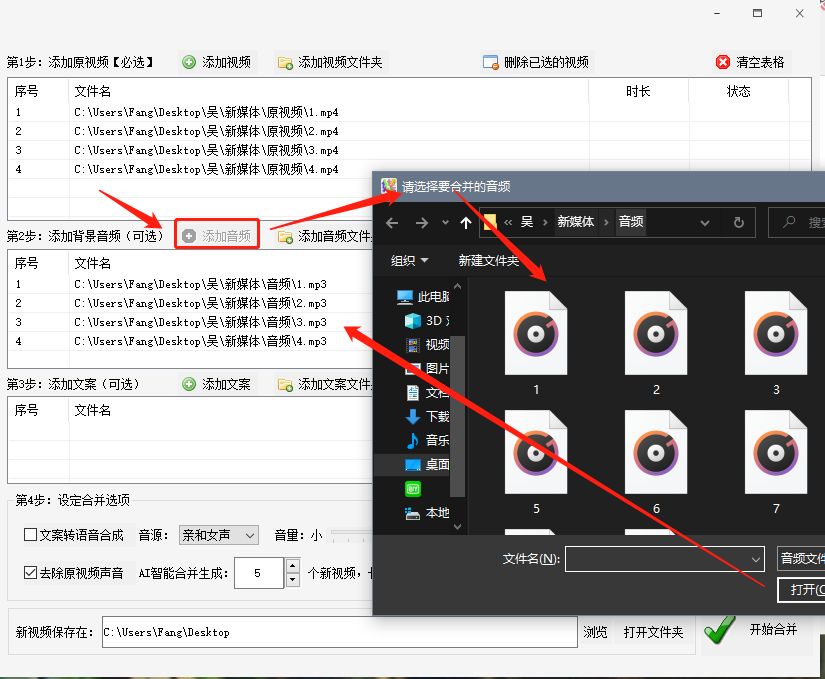This screenshot has width=825, height=679.
Task: Click Refresh icon in file dialog
Action: 739,223
